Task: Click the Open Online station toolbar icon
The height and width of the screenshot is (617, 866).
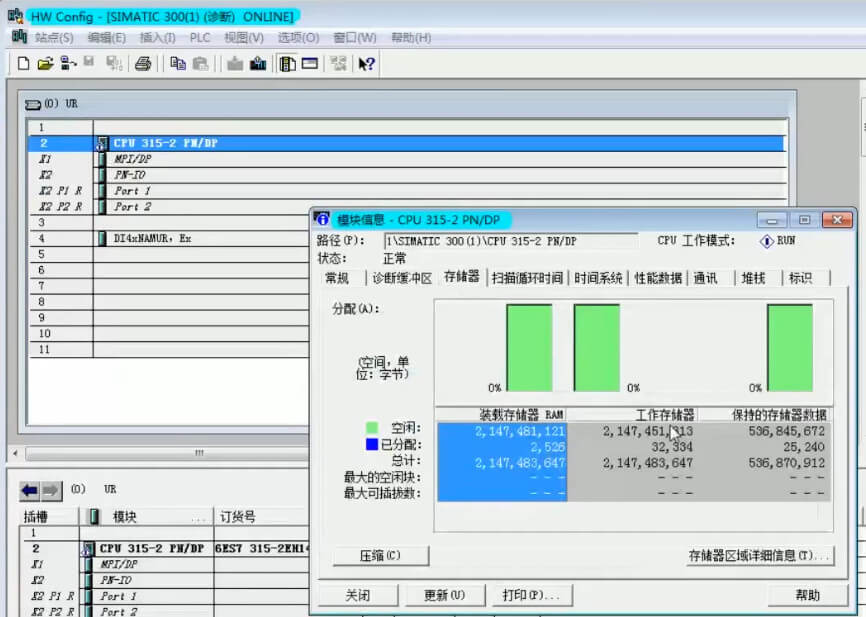Action: click(x=68, y=64)
